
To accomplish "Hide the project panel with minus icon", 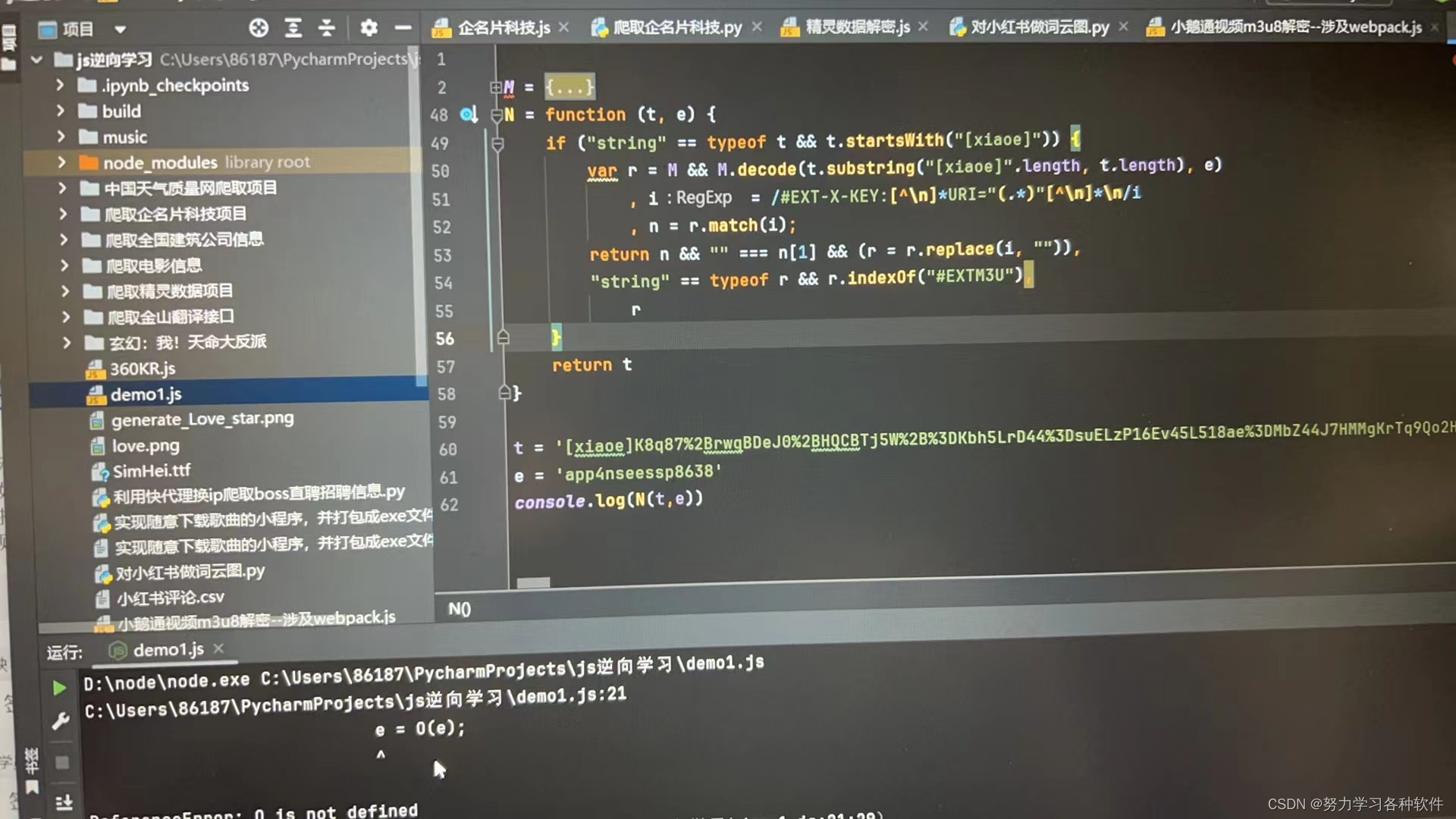I will tap(403, 28).
